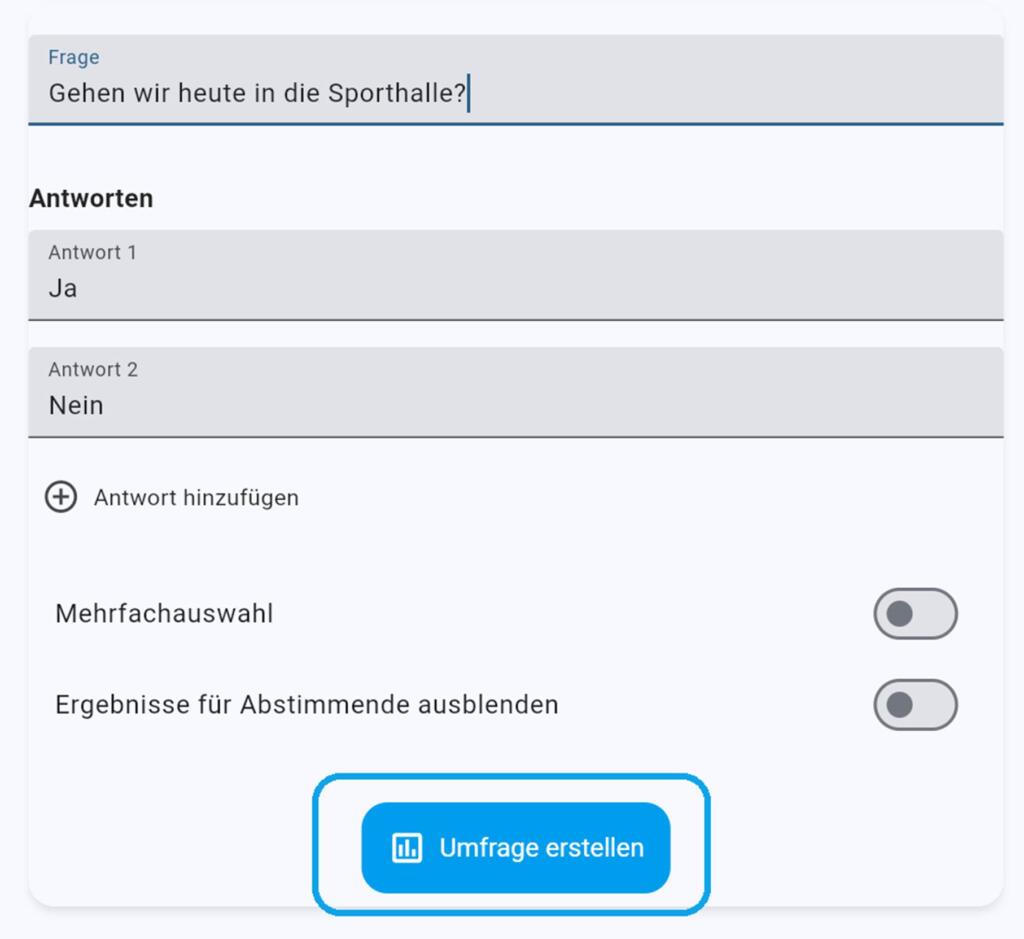Click the poll chart icon in the button
This screenshot has height=939, width=1024.
click(407, 848)
